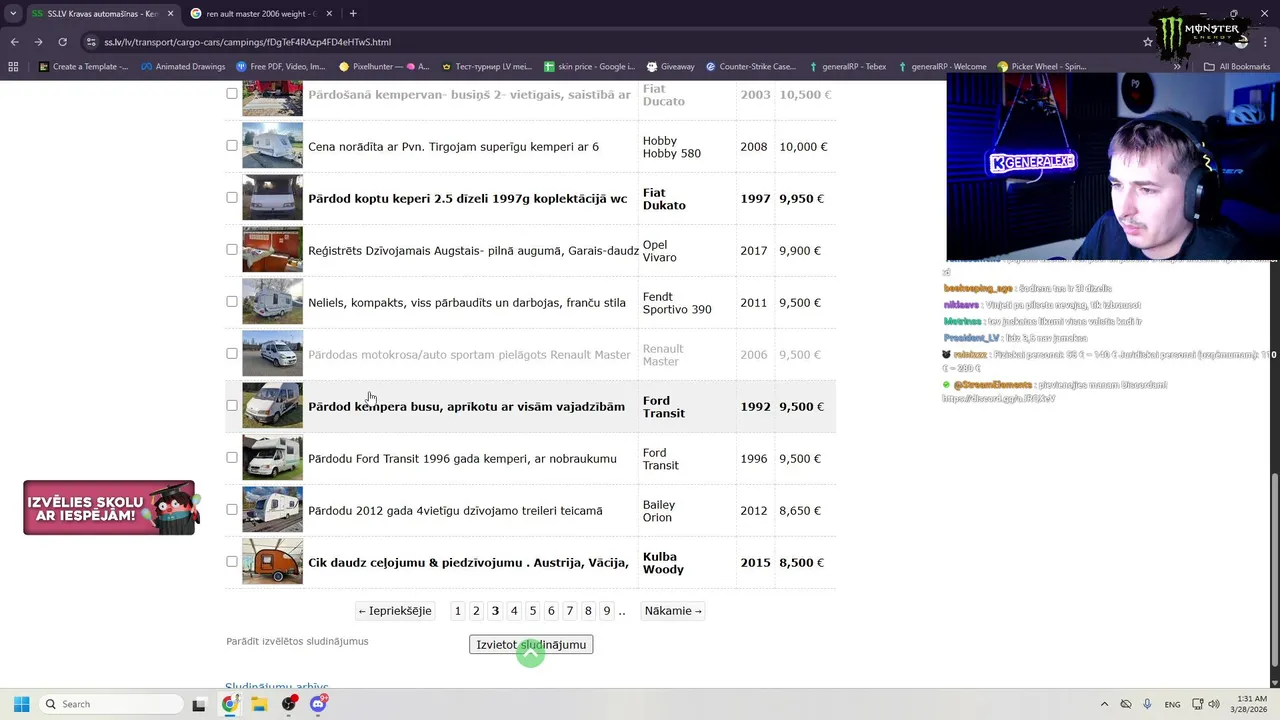Tick the checkbox for Hobby 580 listing
The image size is (1280, 720).
tap(232, 145)
